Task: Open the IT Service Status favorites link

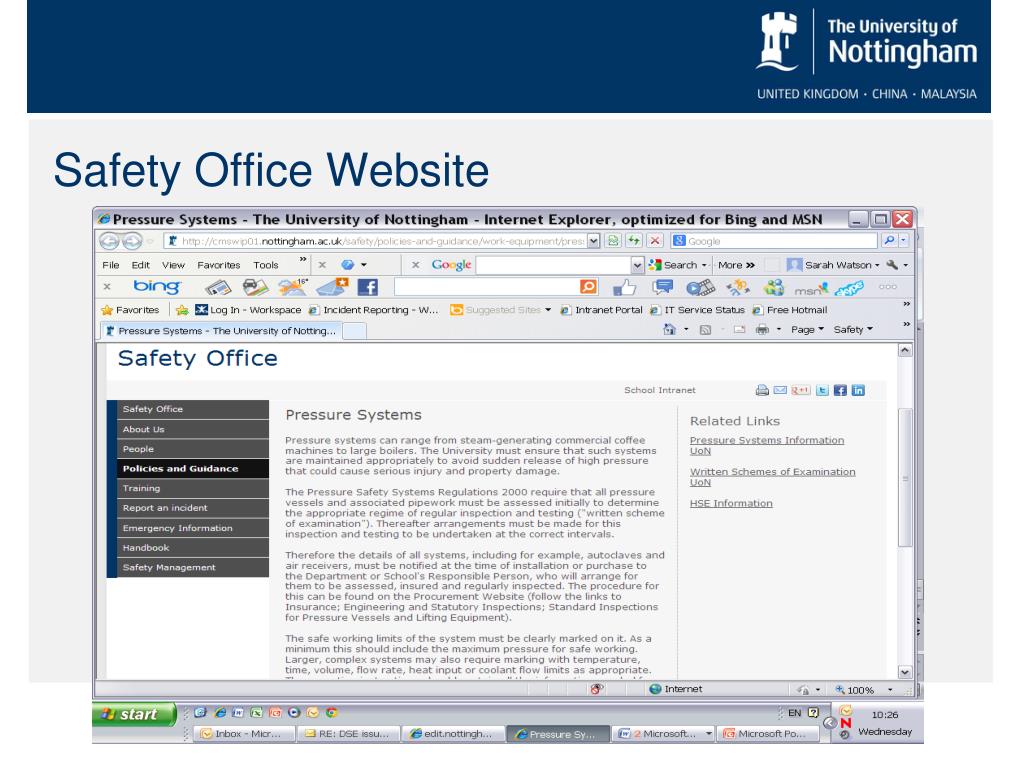Action: click(697, 310)
